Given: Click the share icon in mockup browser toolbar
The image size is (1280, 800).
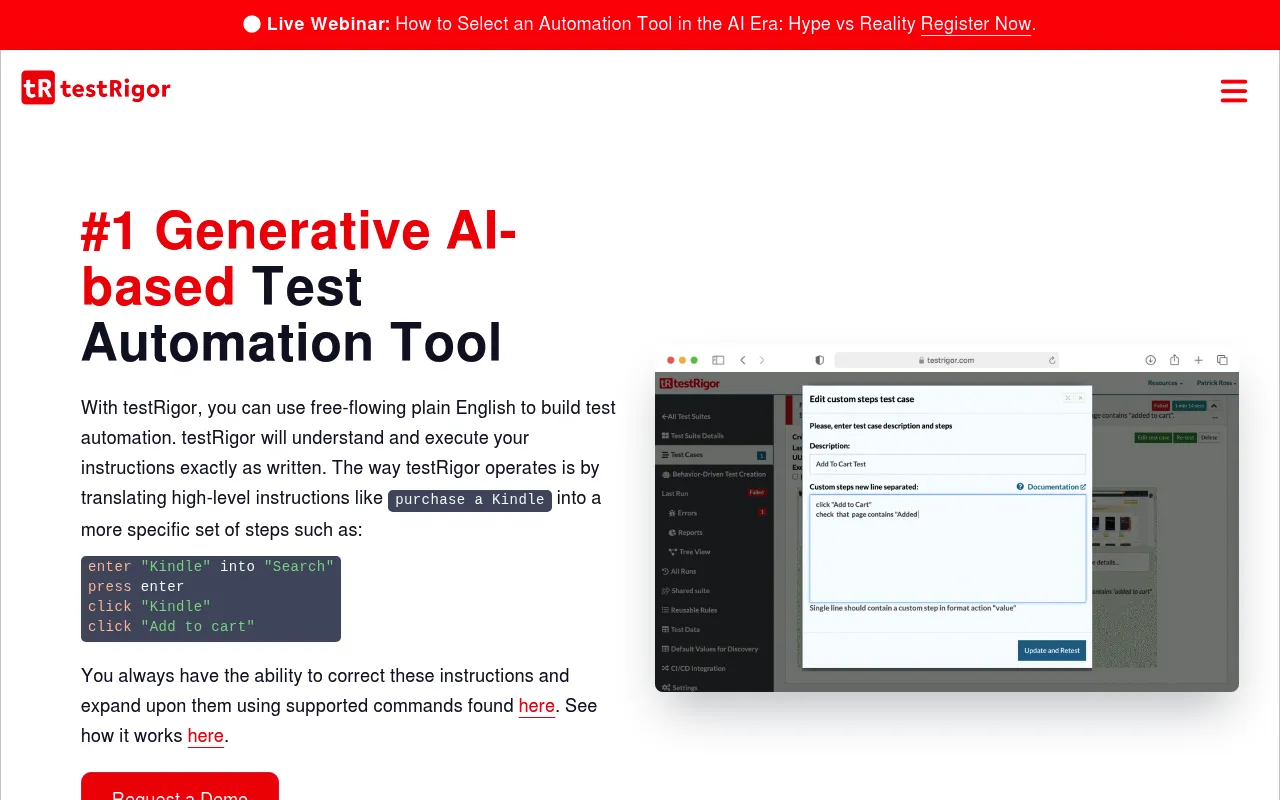Looking at the screenshot, I should click(1174, 360).
